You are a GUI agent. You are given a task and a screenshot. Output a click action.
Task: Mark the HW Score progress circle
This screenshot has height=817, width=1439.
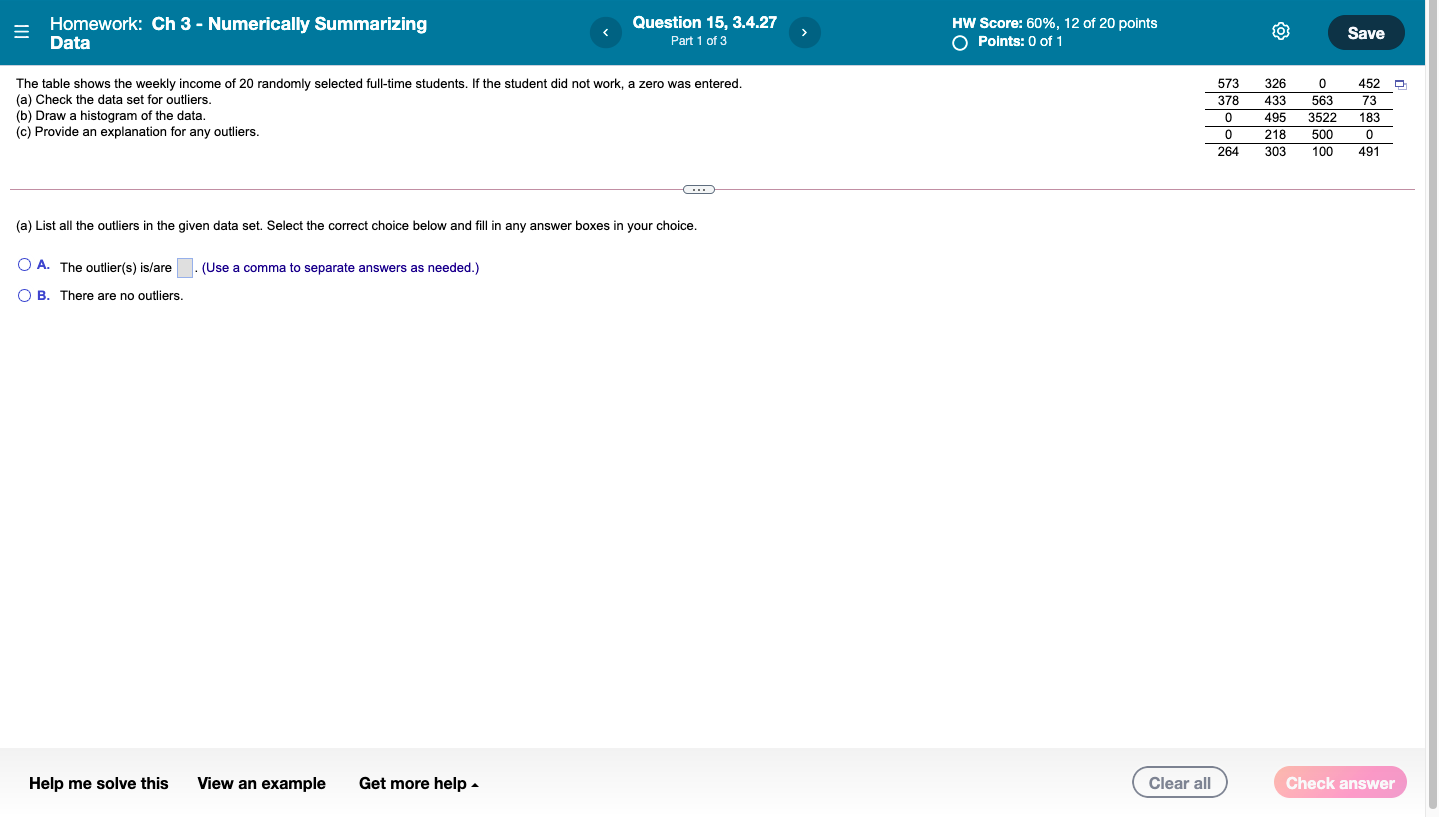[960, 43]
